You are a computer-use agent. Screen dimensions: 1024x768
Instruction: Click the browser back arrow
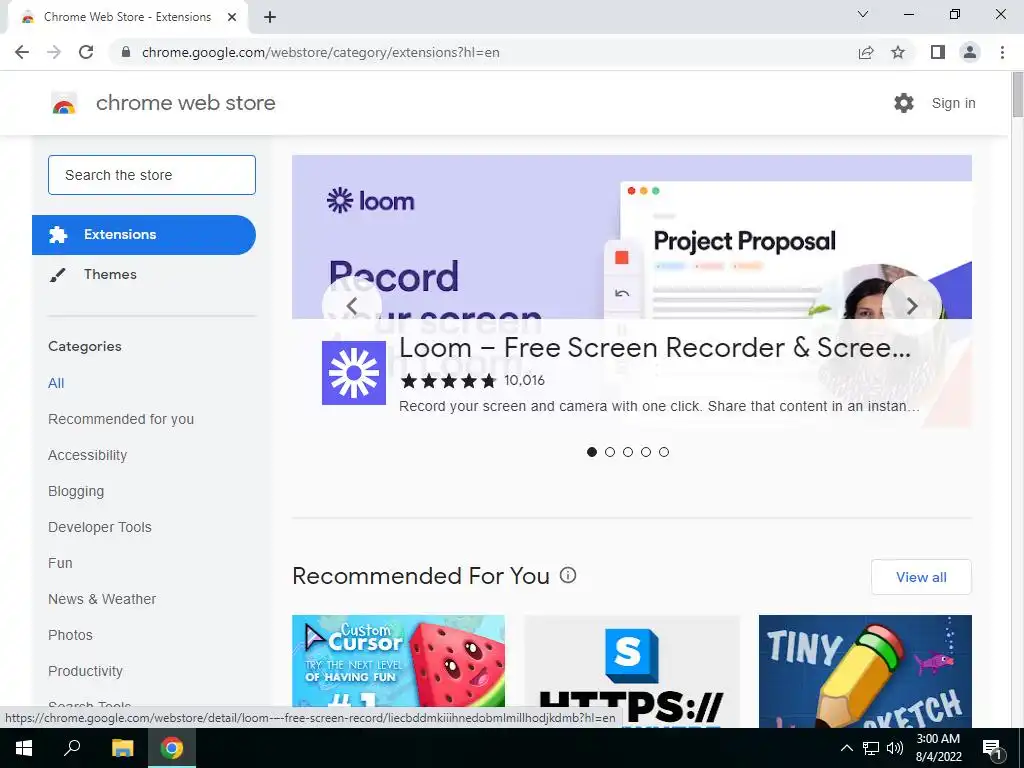point(22,52)
